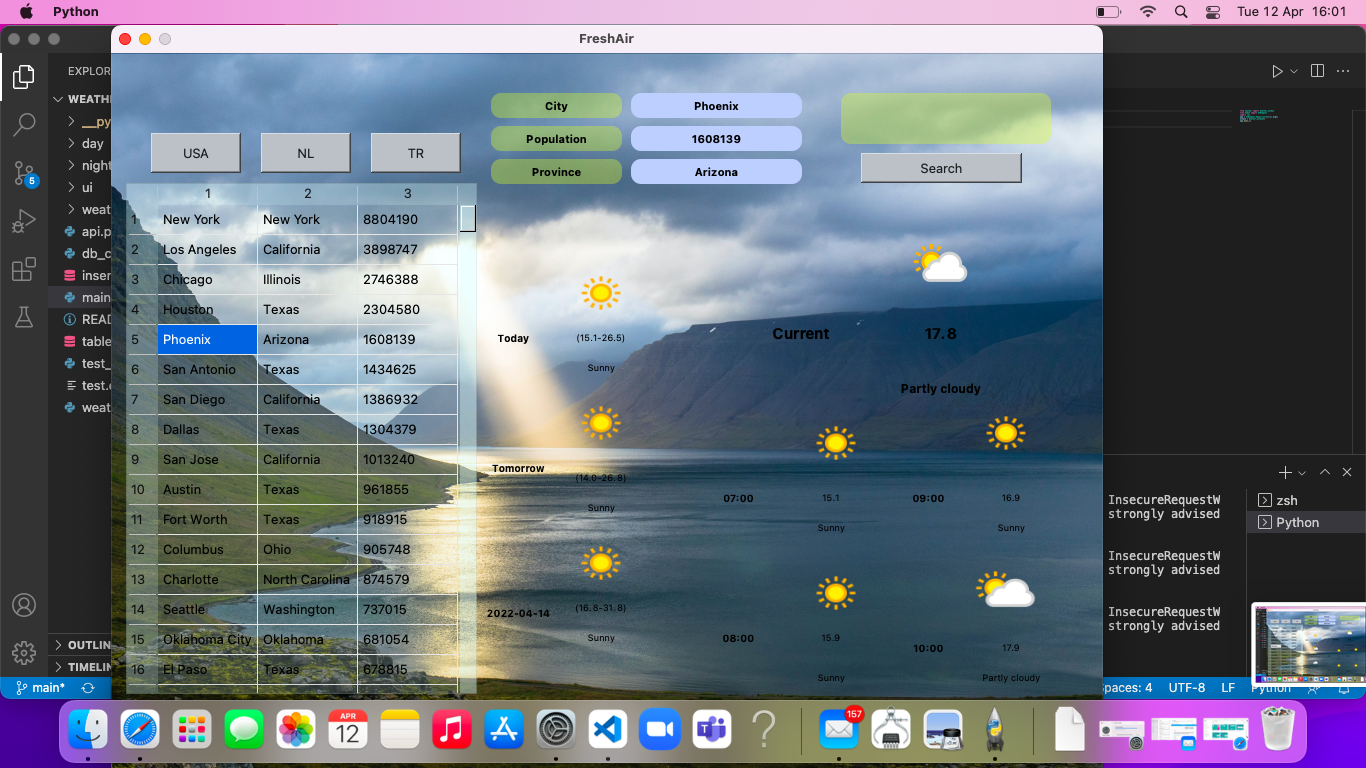Open Microsoft Teams from the Dock
Viewport: 1366px width, 768px height.
[x=712, y=730]
